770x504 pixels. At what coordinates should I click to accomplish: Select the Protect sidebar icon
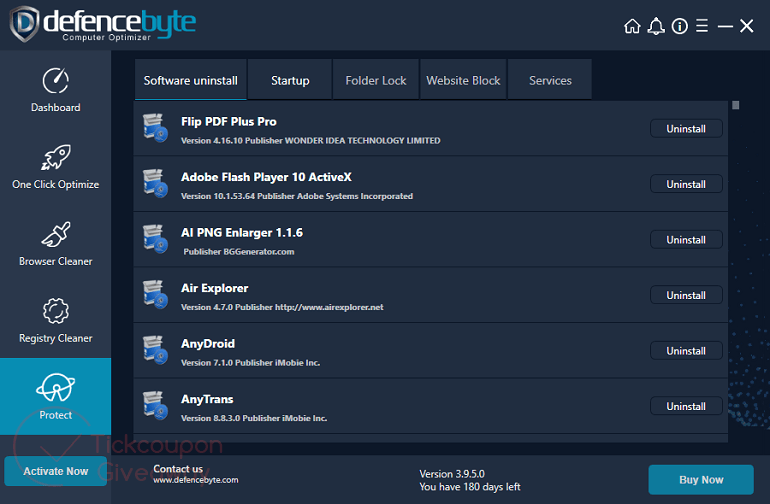click(x=55, y=388)
